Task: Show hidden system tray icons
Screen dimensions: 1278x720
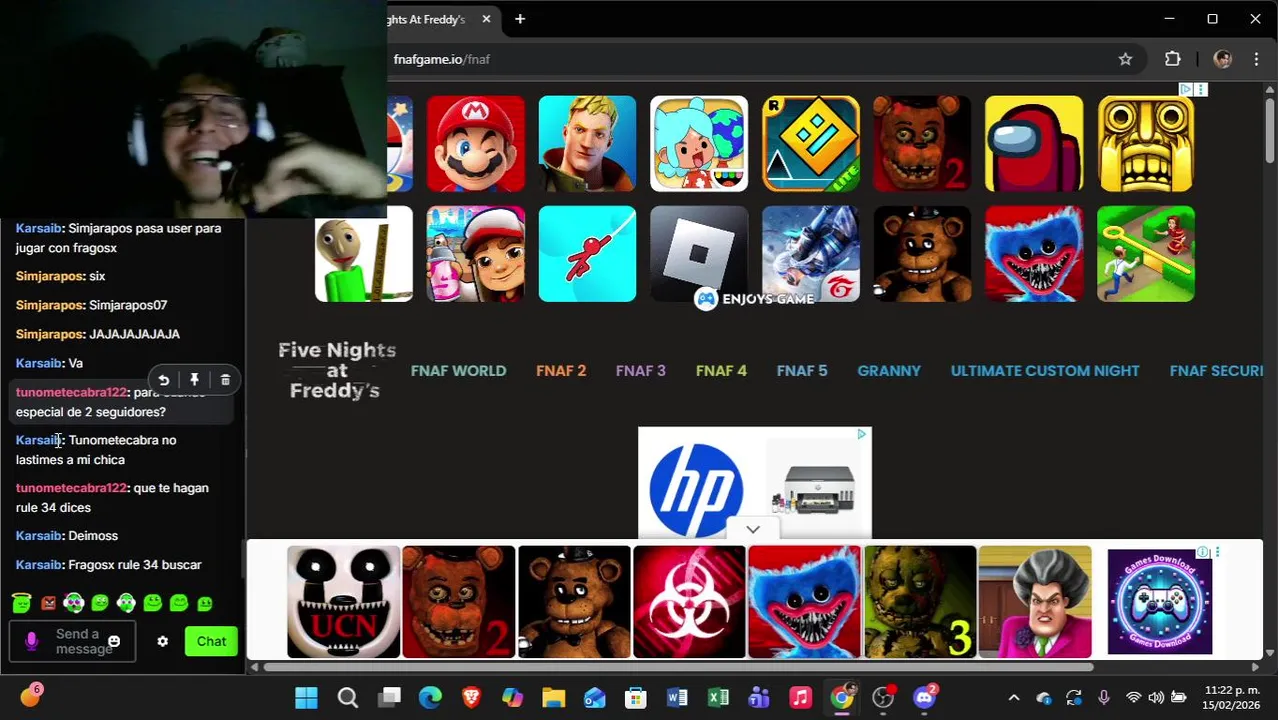Action: point(1014,698)
